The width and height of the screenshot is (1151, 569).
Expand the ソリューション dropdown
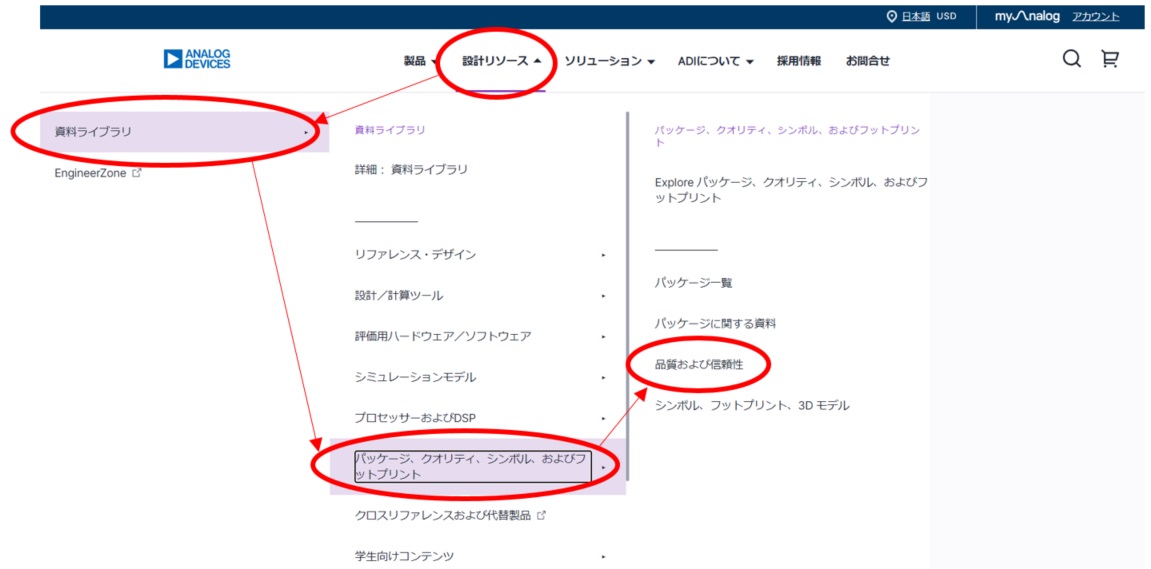pos(609,61)
